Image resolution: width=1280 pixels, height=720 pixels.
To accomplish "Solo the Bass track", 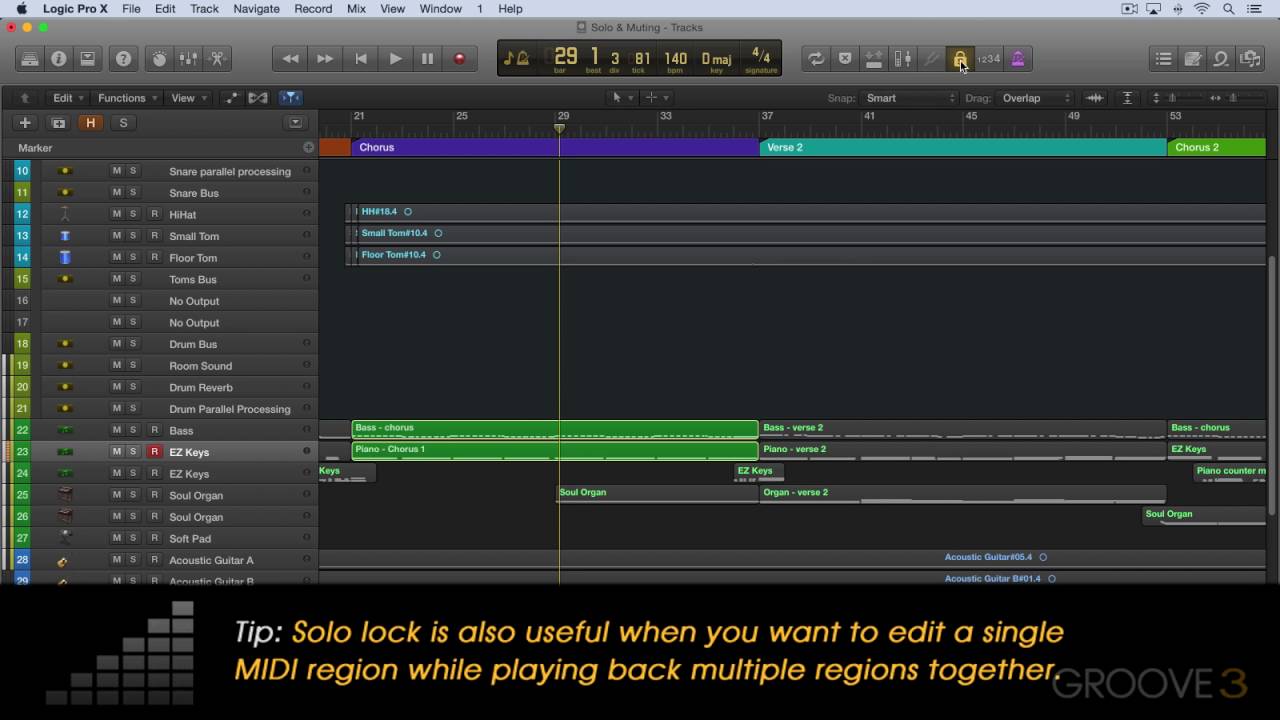I will coord(132,430).
